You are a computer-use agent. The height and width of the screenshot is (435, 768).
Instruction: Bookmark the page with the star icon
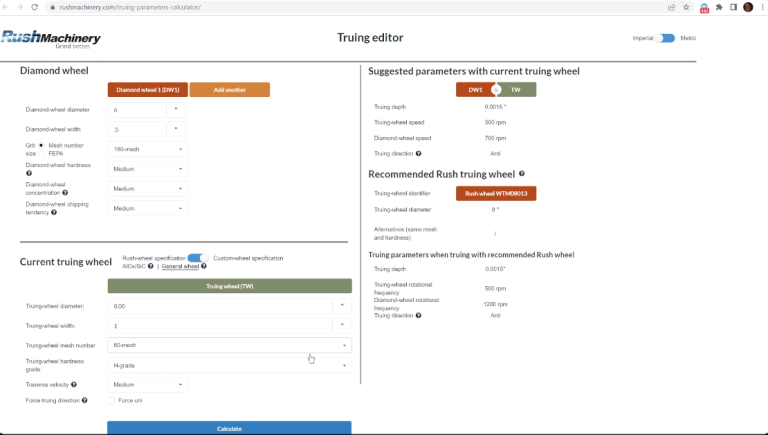[686, 7]
